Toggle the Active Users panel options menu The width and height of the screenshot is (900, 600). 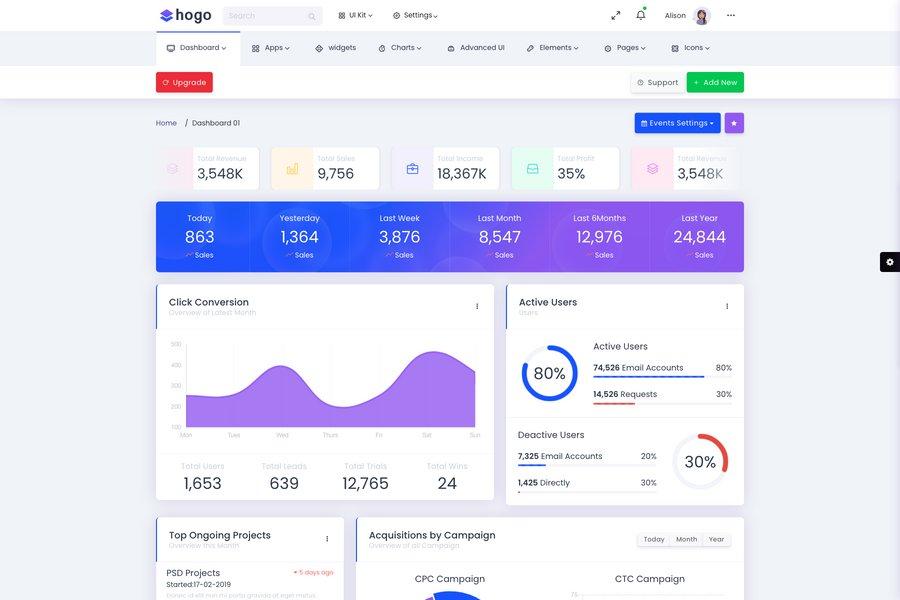pos(725,304)
